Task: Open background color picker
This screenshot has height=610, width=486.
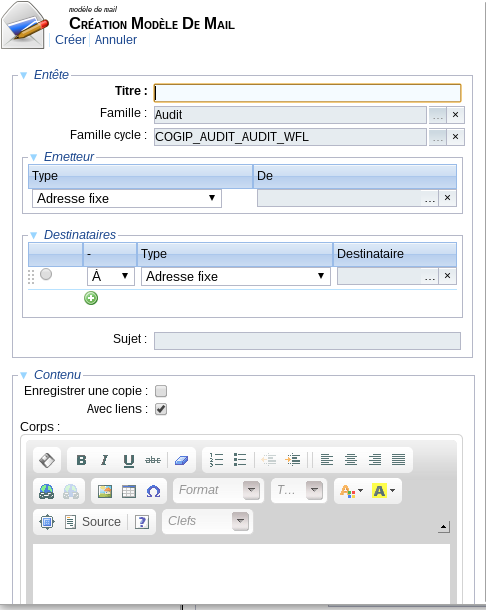Action: point(384,491)
